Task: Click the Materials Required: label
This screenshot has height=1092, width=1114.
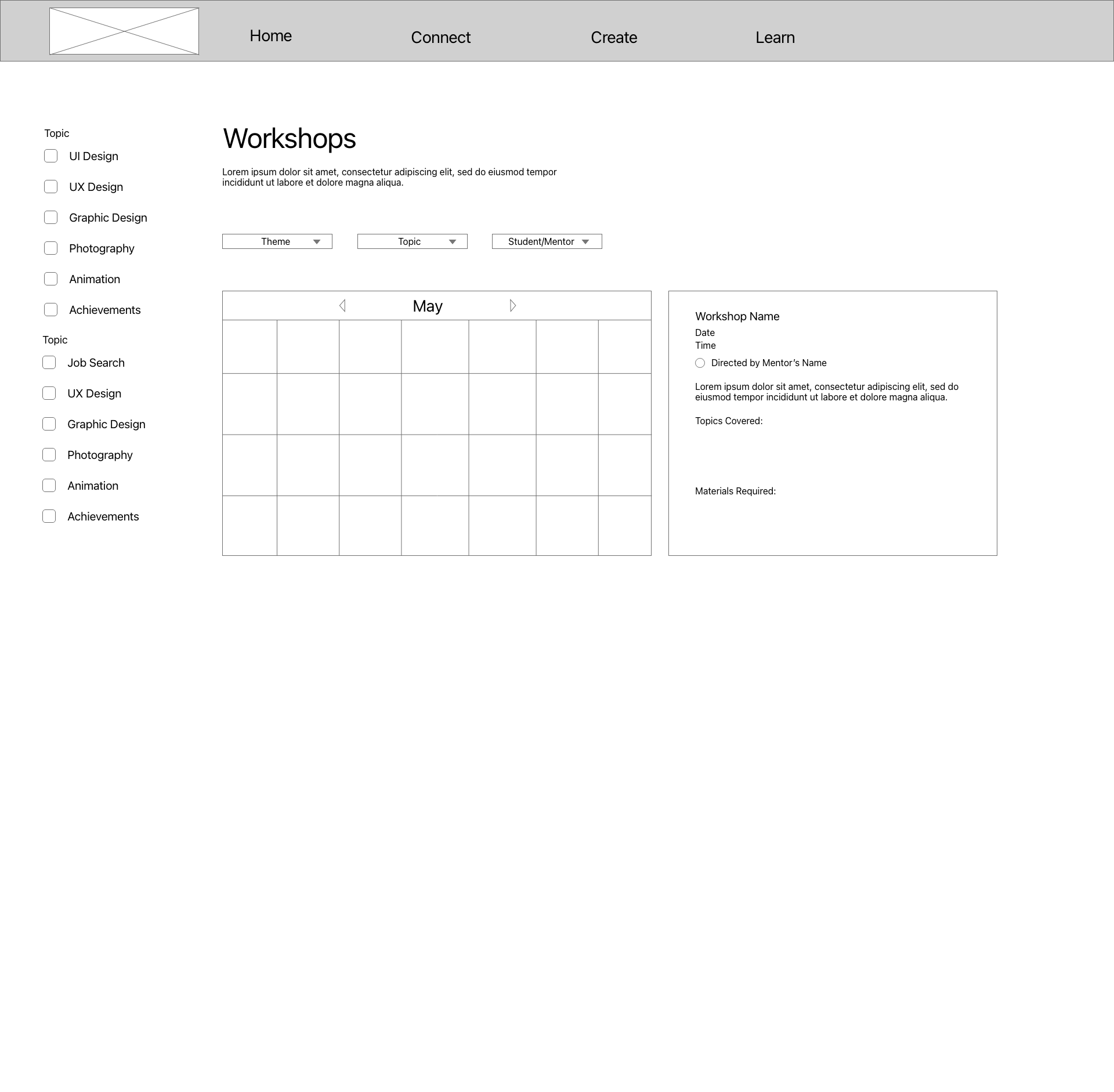Action: tap(735, 491)
